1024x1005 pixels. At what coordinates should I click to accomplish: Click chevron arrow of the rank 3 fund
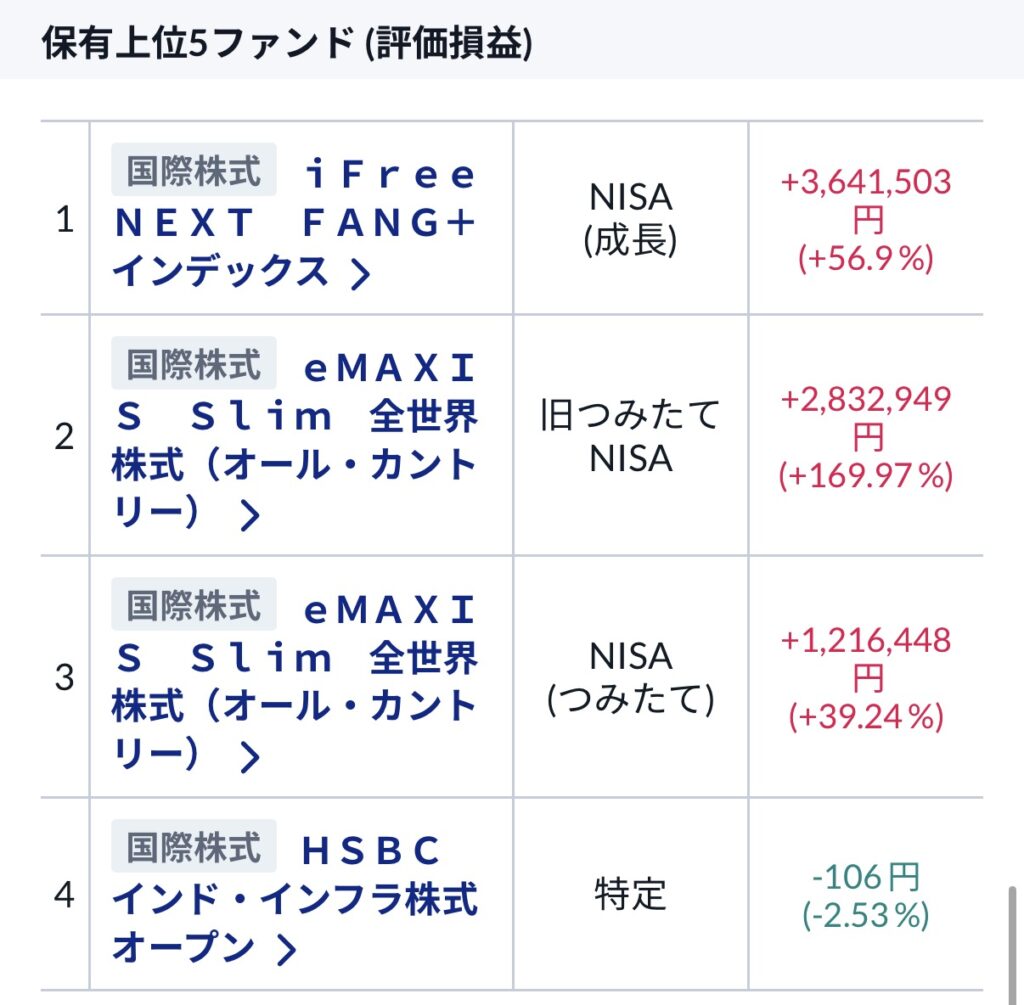tap(250, 757)
